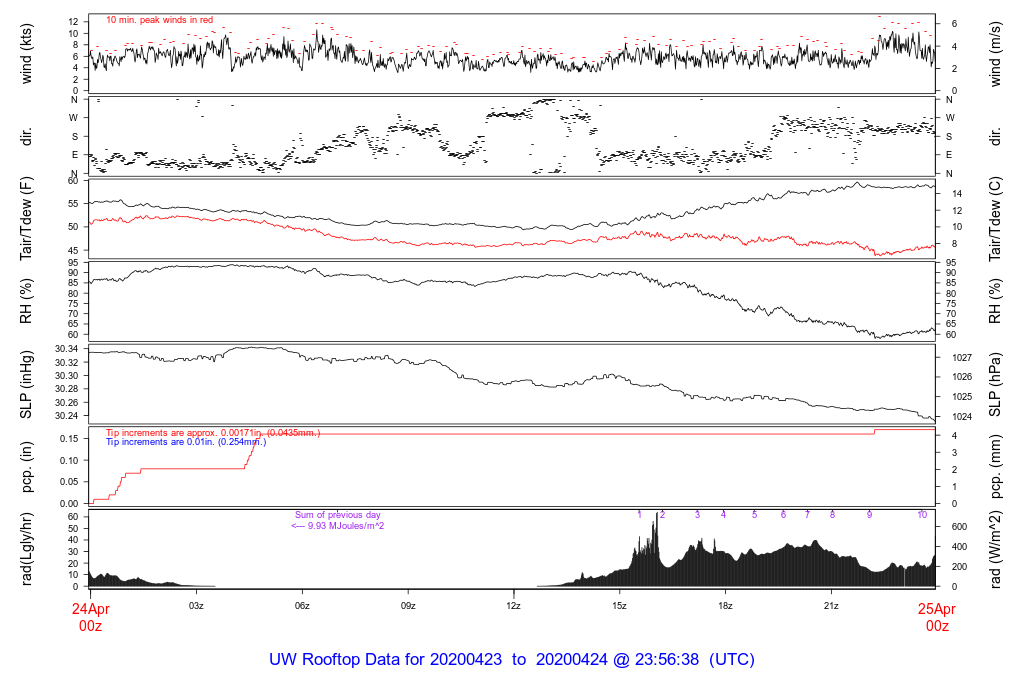Click the 12z tick on the time axis
1024x700 pixels.
(513, 606)
